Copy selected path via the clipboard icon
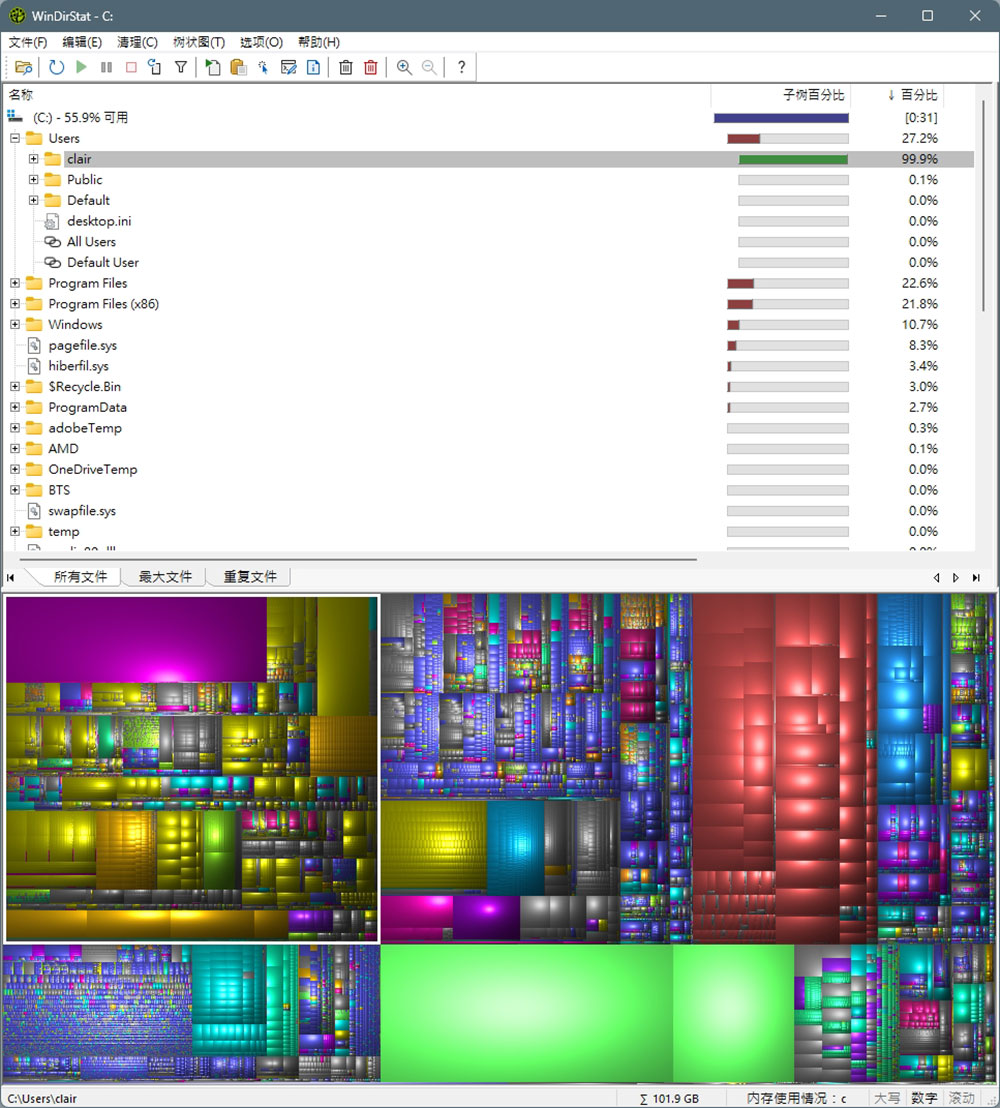The image size is (1000, 1108). (x=236, y=67)
